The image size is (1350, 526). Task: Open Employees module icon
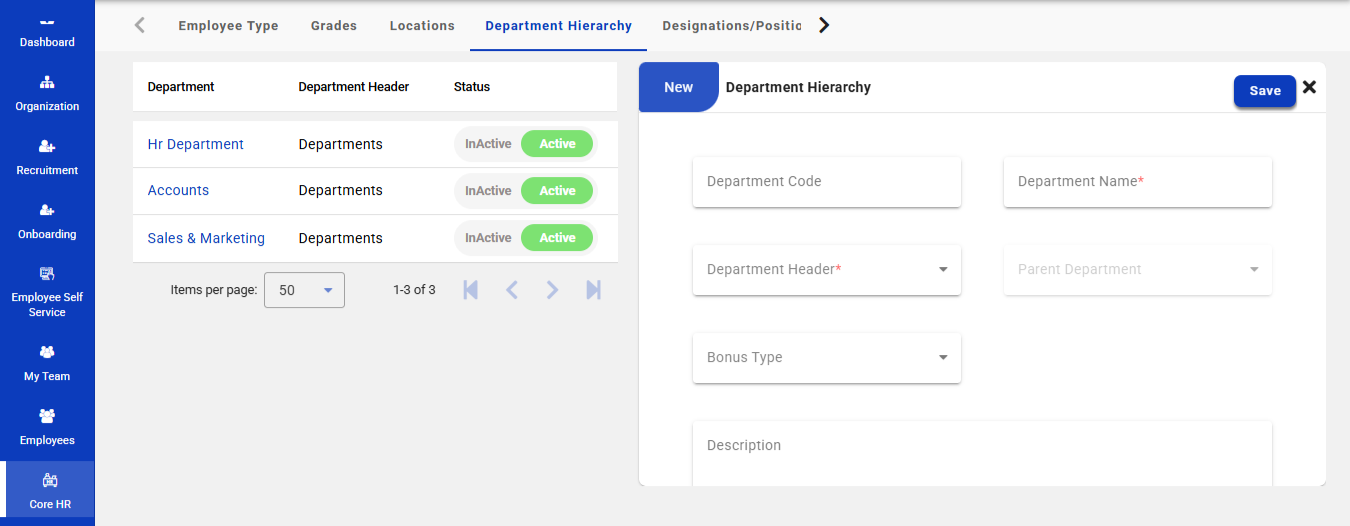coord(47,417)
